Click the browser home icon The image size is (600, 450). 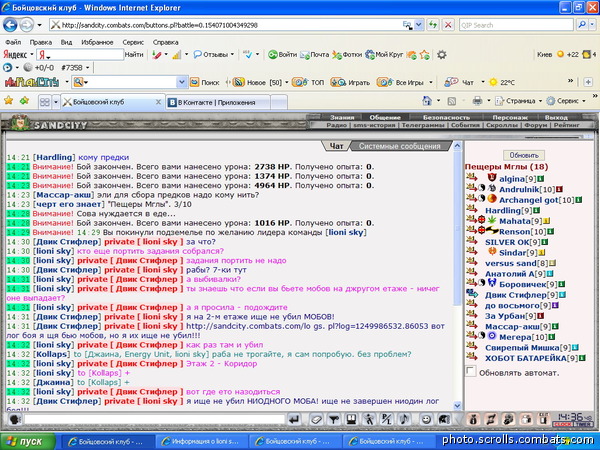point(427,101)
